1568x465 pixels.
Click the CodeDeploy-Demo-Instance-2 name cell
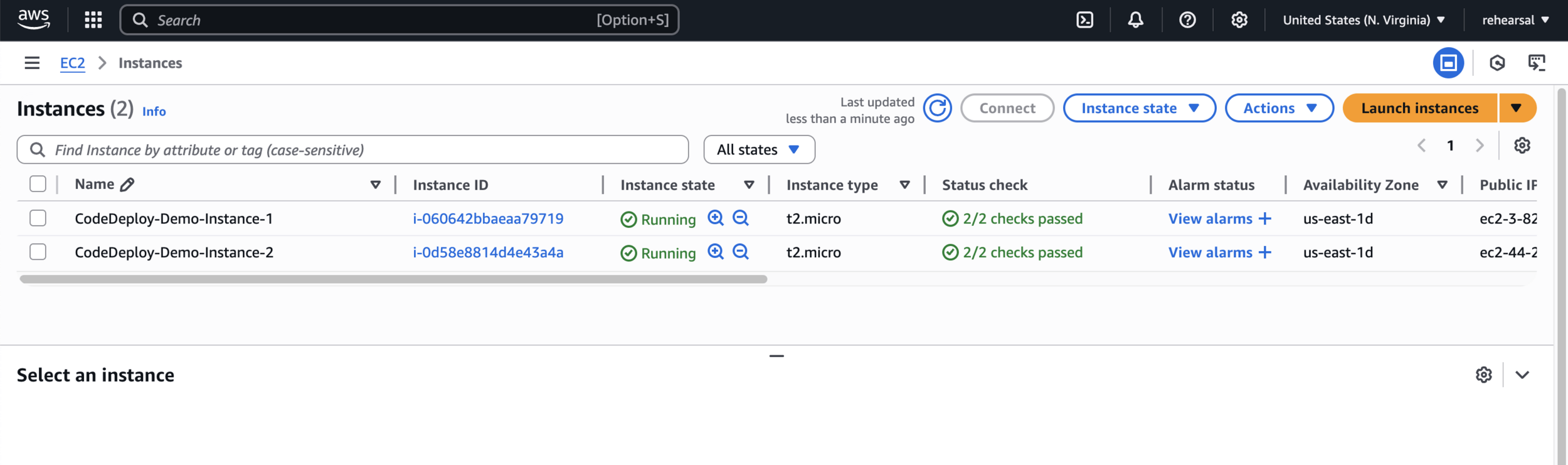coord(174,252)
